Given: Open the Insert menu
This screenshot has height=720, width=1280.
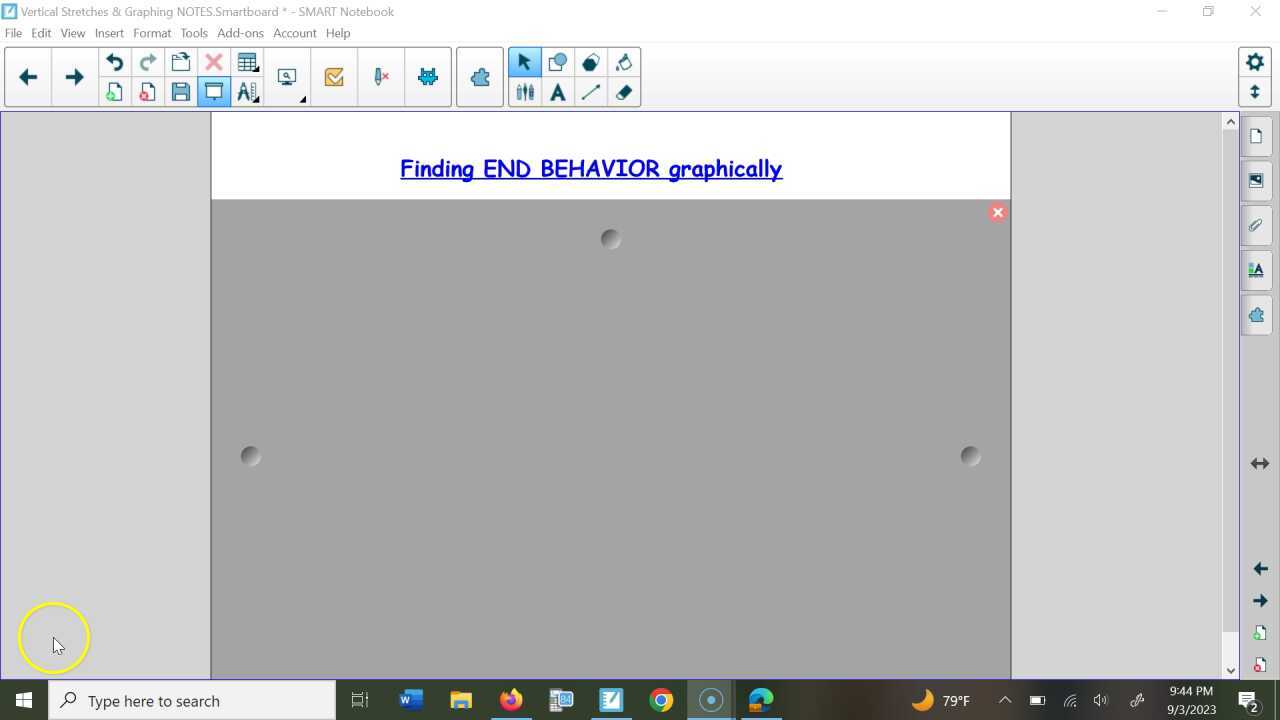Looking at the screenshot, I should pyautogui.click(x=109, y=32).
